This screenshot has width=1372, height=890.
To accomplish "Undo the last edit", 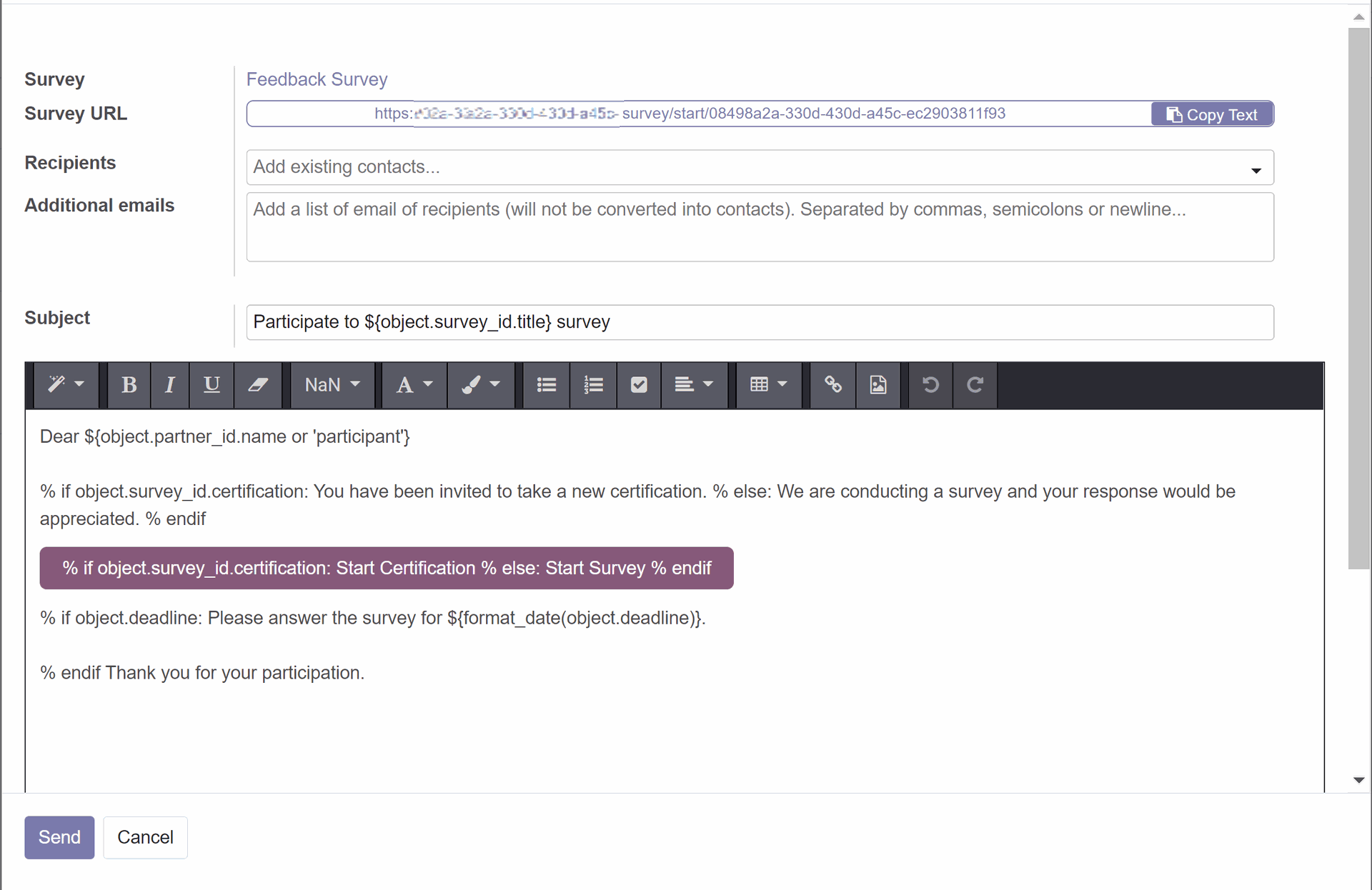I will click(x=930, y=385).
